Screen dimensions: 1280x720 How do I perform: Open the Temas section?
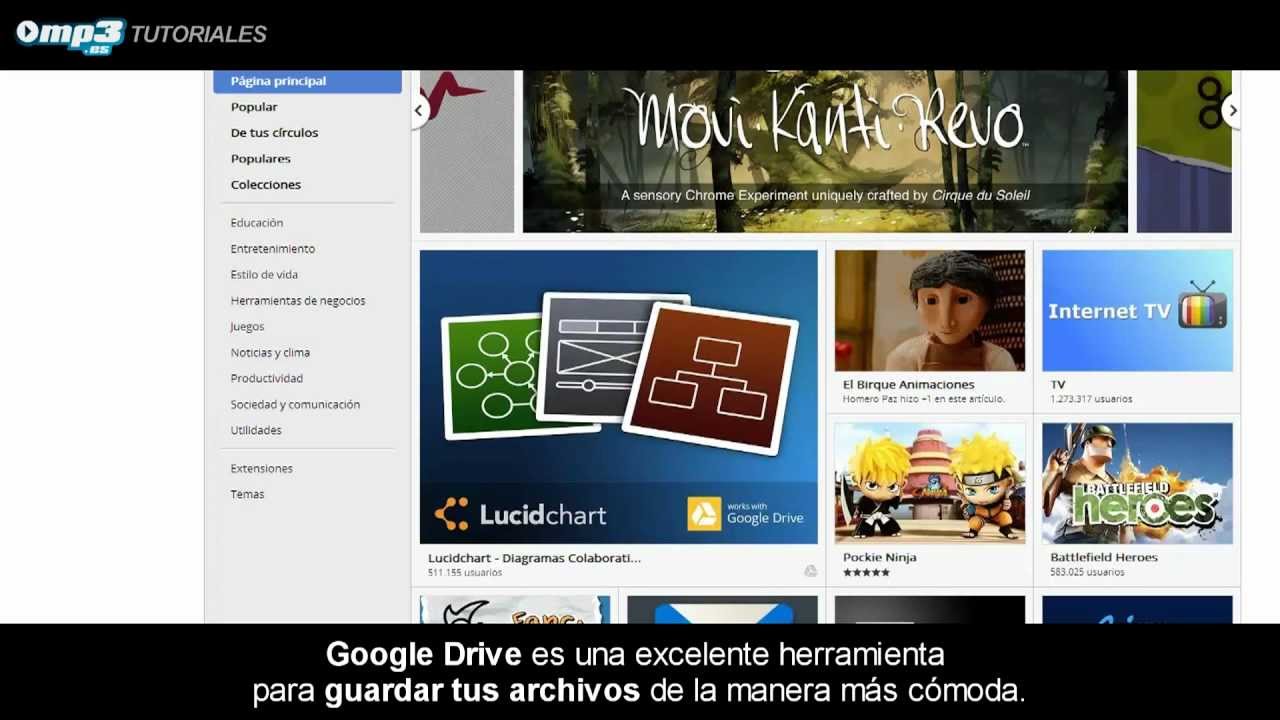[247, 495]
